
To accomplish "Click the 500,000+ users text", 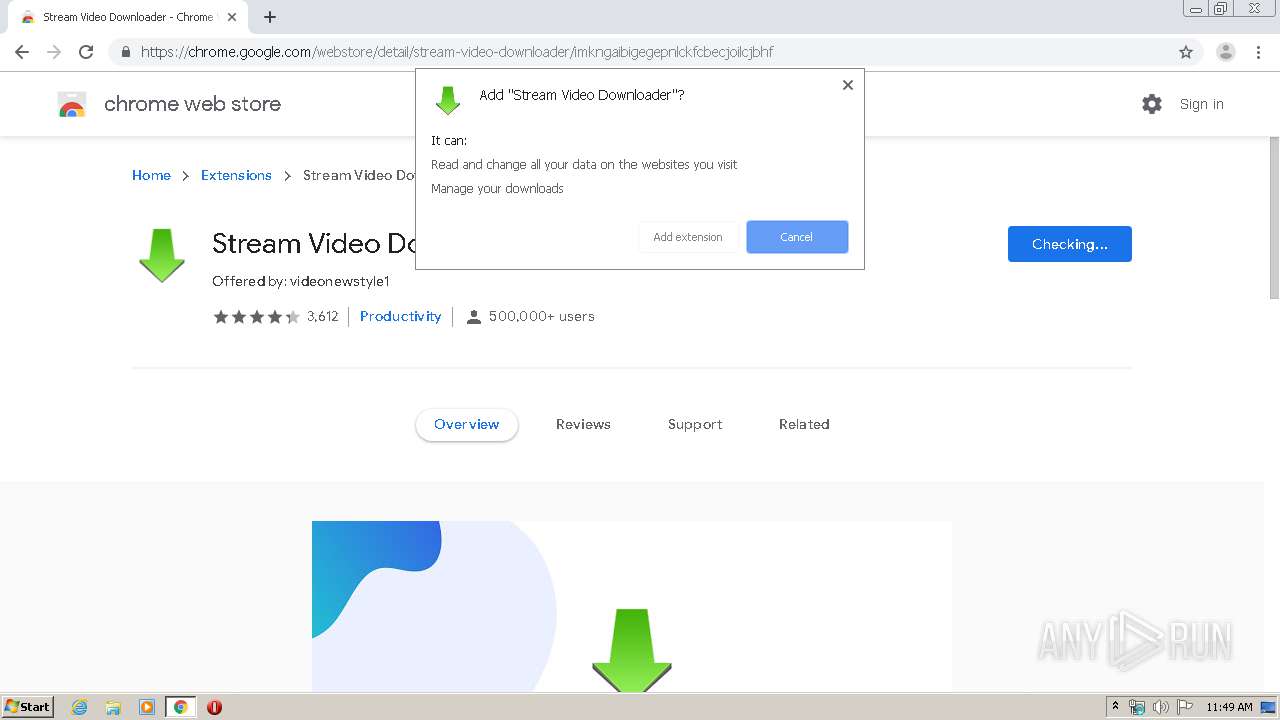I will pos(542,316).
